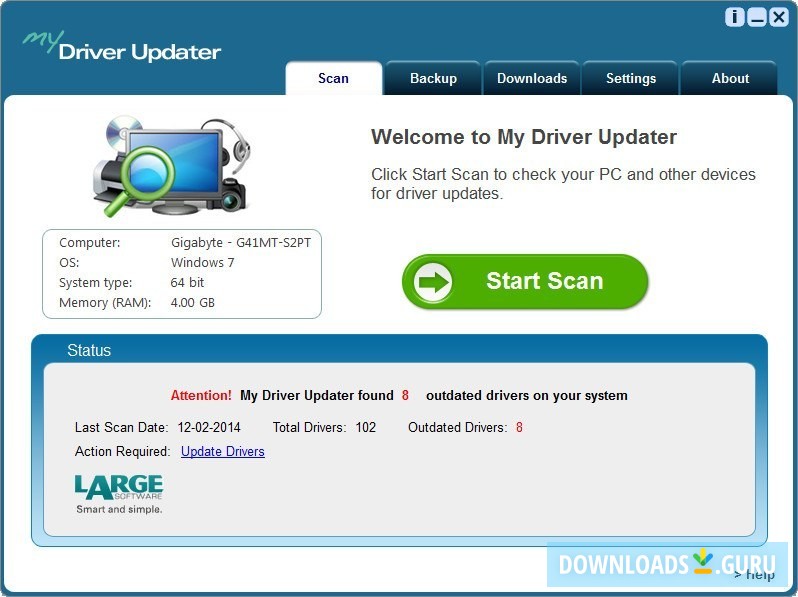798x597 pixels.
Task: Click the 'Welcome to My Driver Updater' heading
Action: point(524,137)
